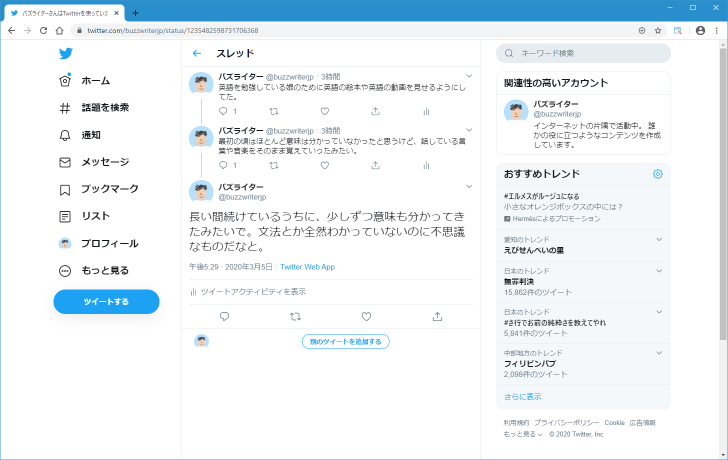Expand options for フィリピンパブ trend

click(659, 353)
